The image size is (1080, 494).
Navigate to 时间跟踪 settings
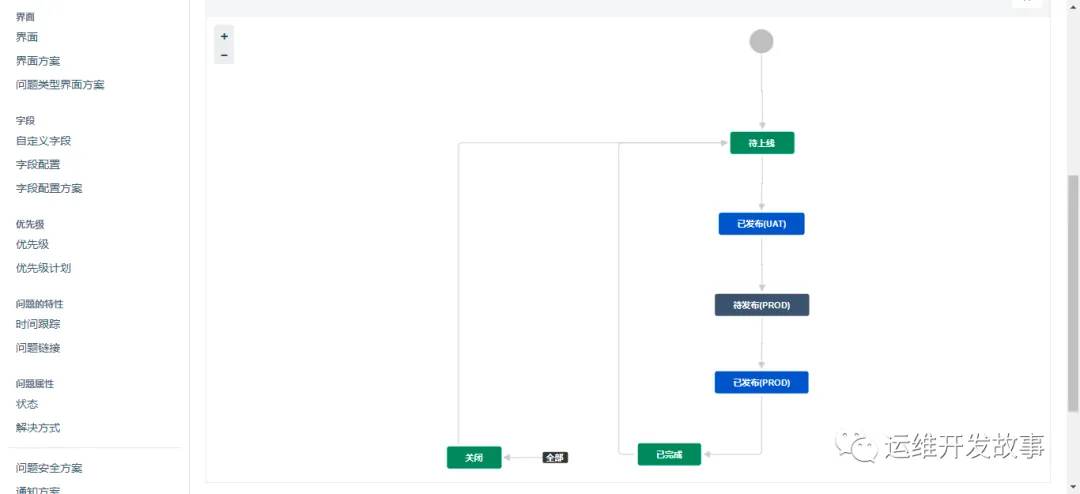[38, 324]
